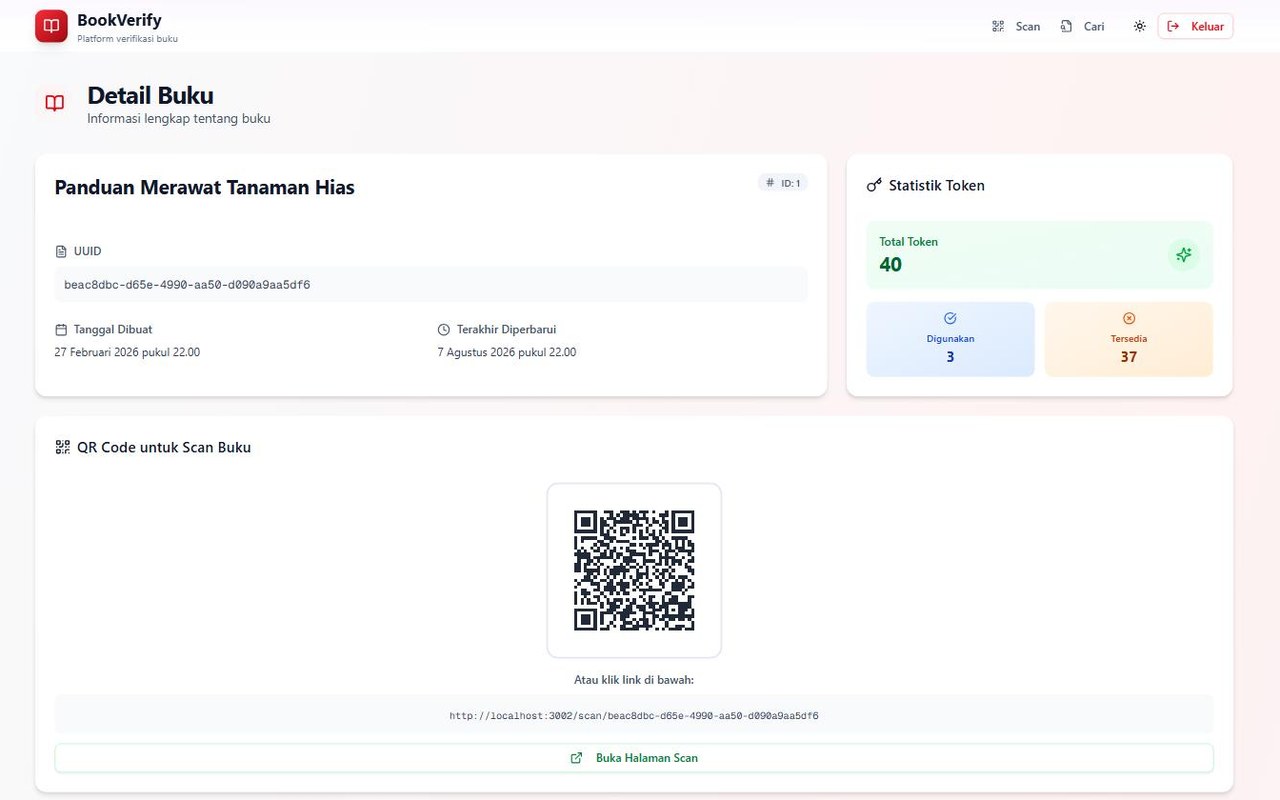Click the Tanggal Dibuat calendar icon
1280x800 pixels.
coord(61,330)
